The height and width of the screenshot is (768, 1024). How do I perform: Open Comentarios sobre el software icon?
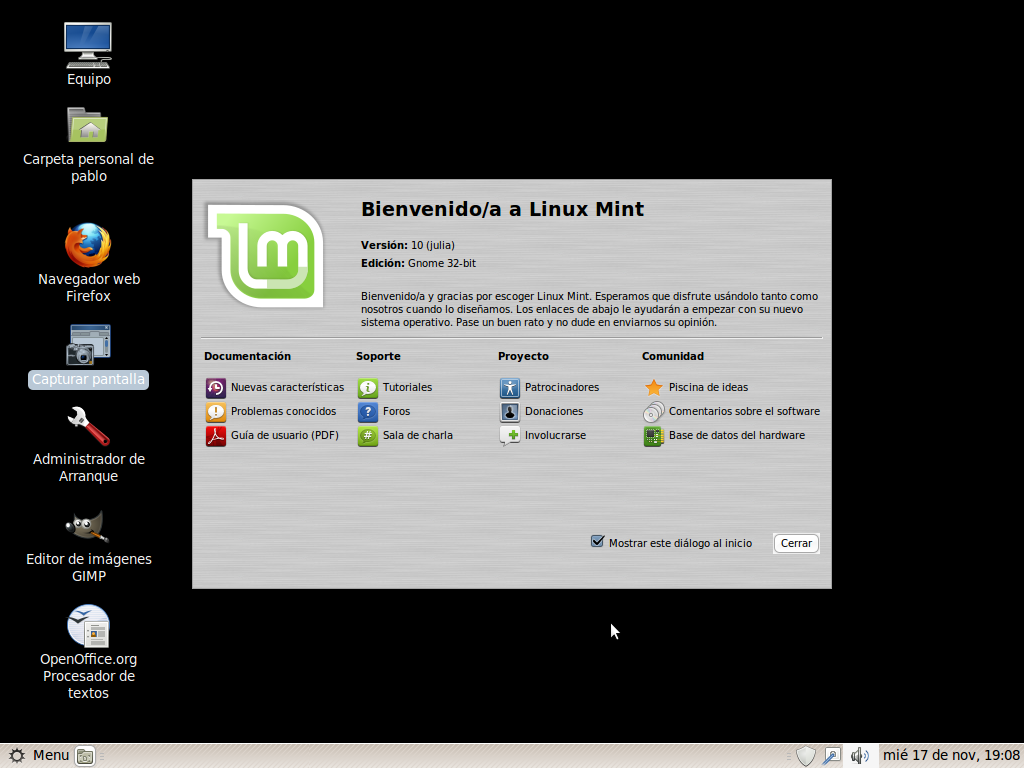[654, 412]
